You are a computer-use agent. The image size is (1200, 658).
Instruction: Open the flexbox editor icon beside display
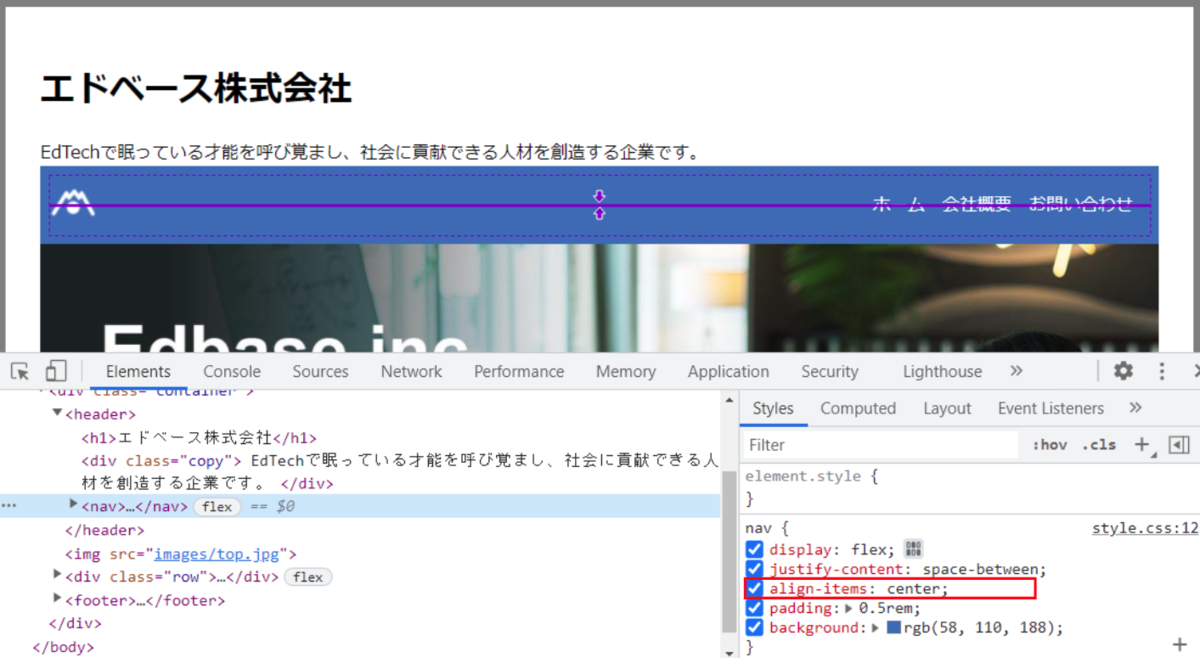[913, 548]
